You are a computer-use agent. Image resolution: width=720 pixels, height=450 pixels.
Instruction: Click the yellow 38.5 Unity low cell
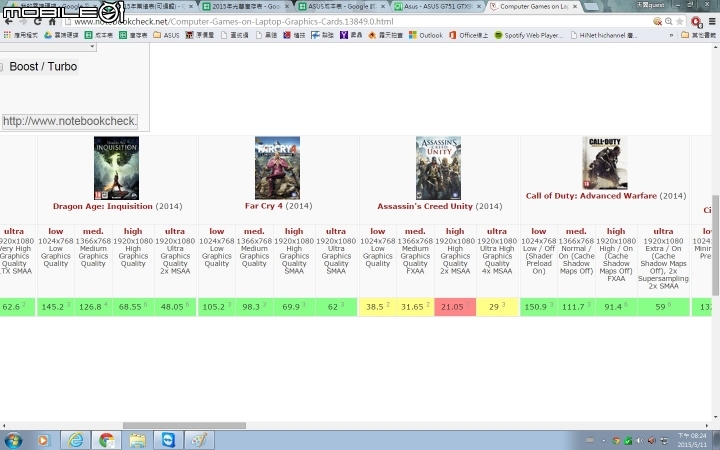click(378, 307)
